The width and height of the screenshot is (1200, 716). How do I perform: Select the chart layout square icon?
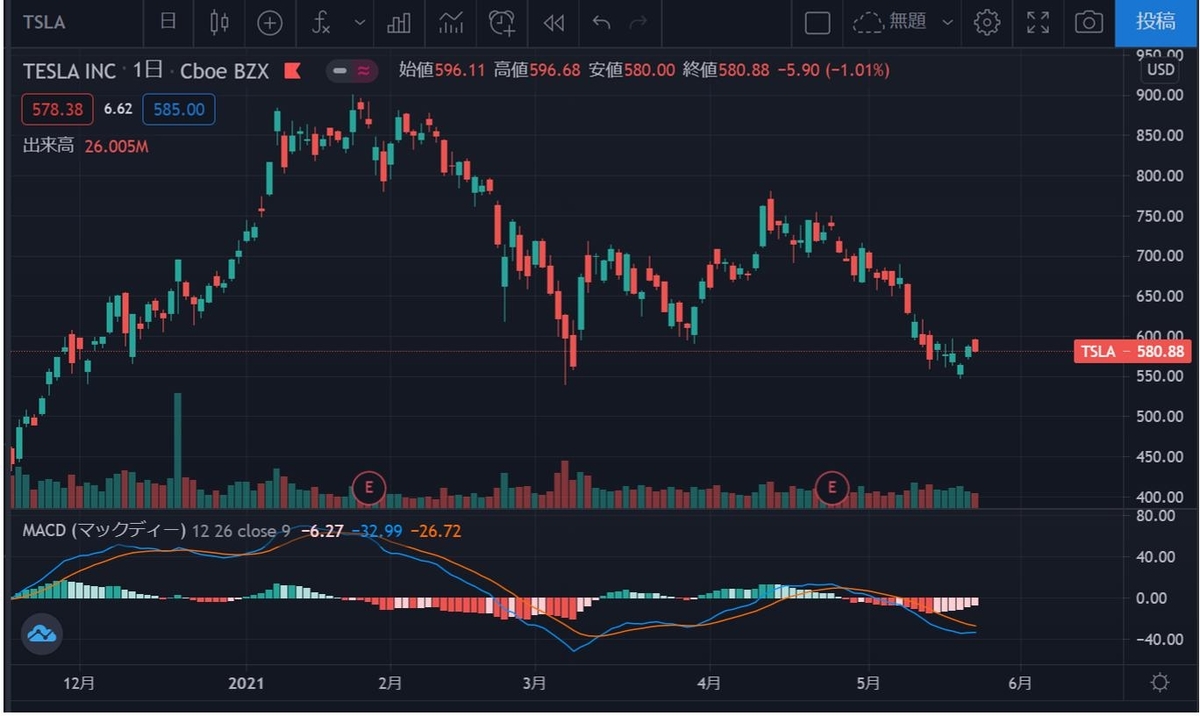coord(817,22)
